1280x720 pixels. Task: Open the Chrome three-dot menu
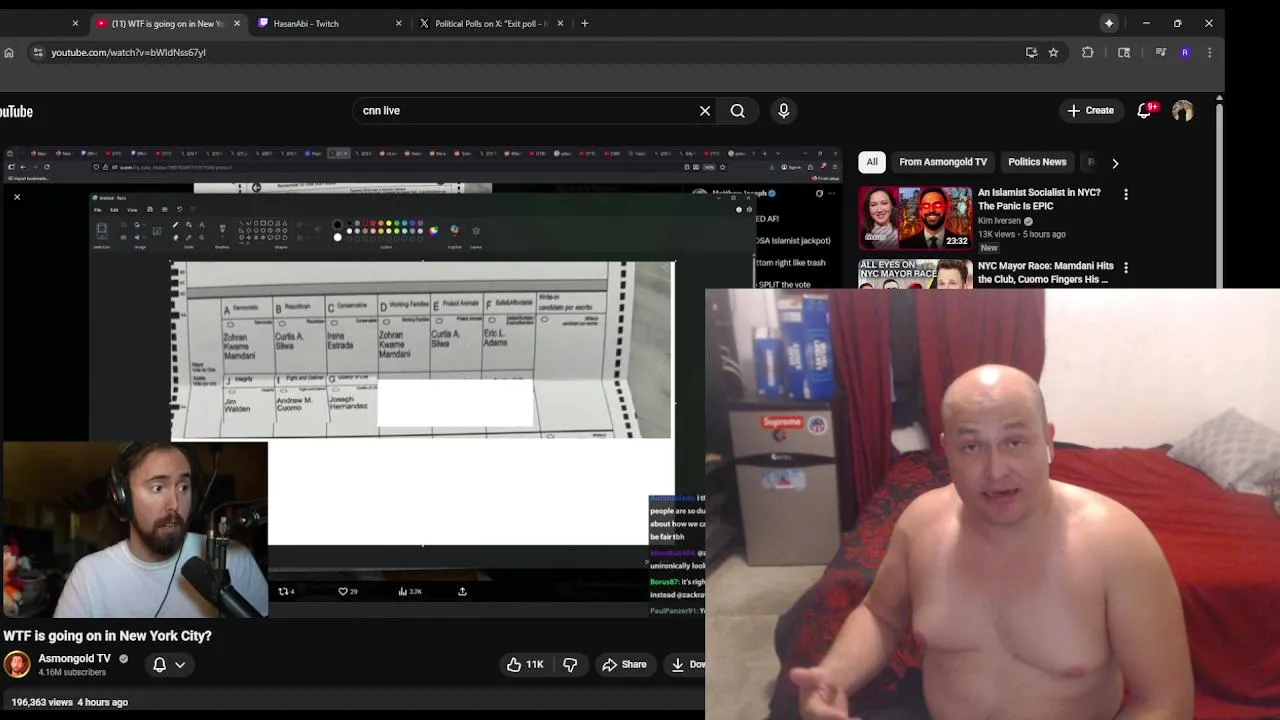click(x=1210, y=52)
